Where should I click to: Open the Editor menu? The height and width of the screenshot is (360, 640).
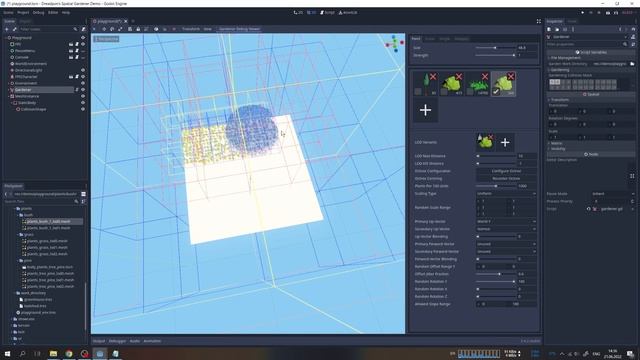click(53, 13)
